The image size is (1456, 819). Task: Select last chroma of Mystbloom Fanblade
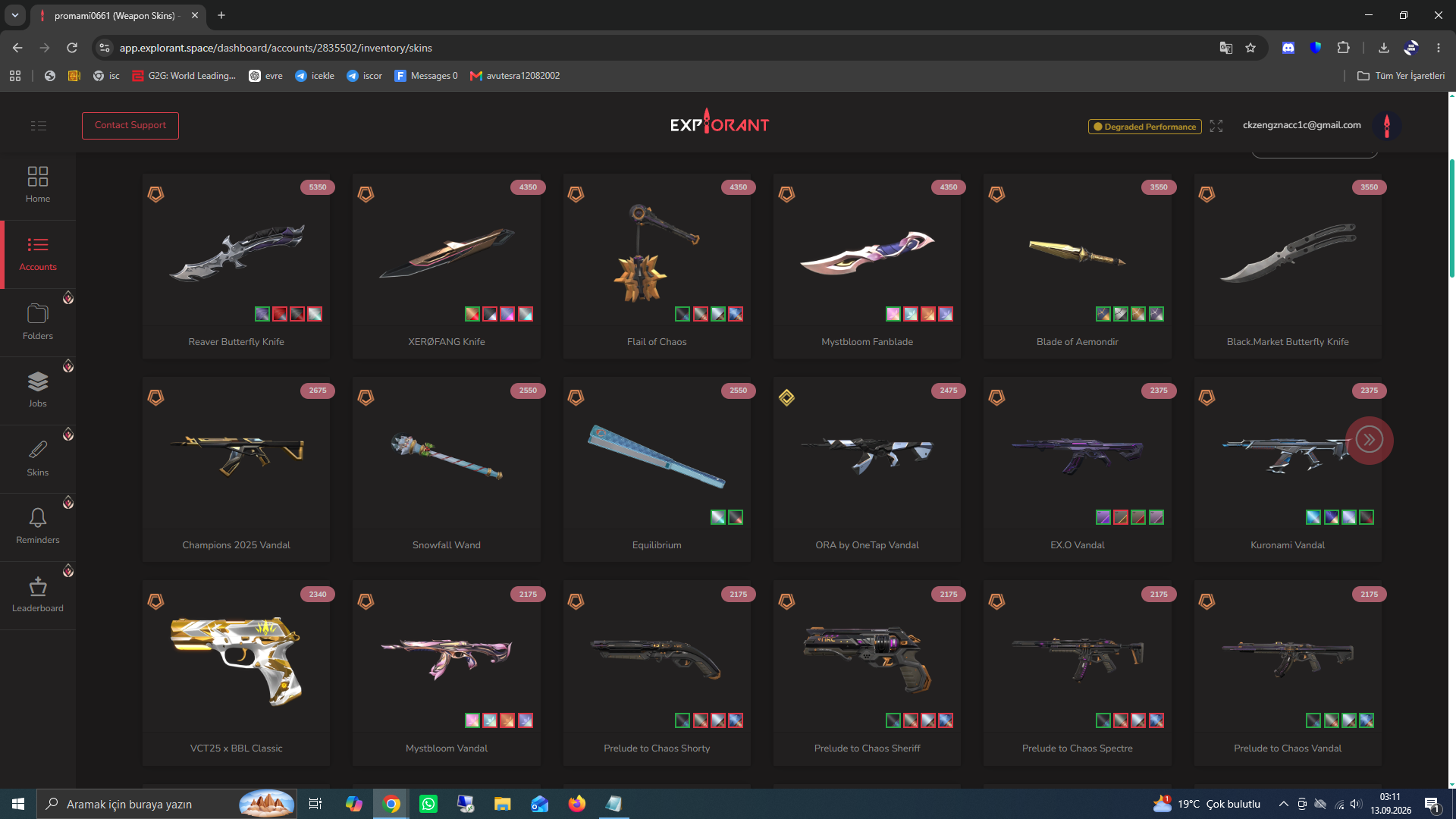pos(946,314)
